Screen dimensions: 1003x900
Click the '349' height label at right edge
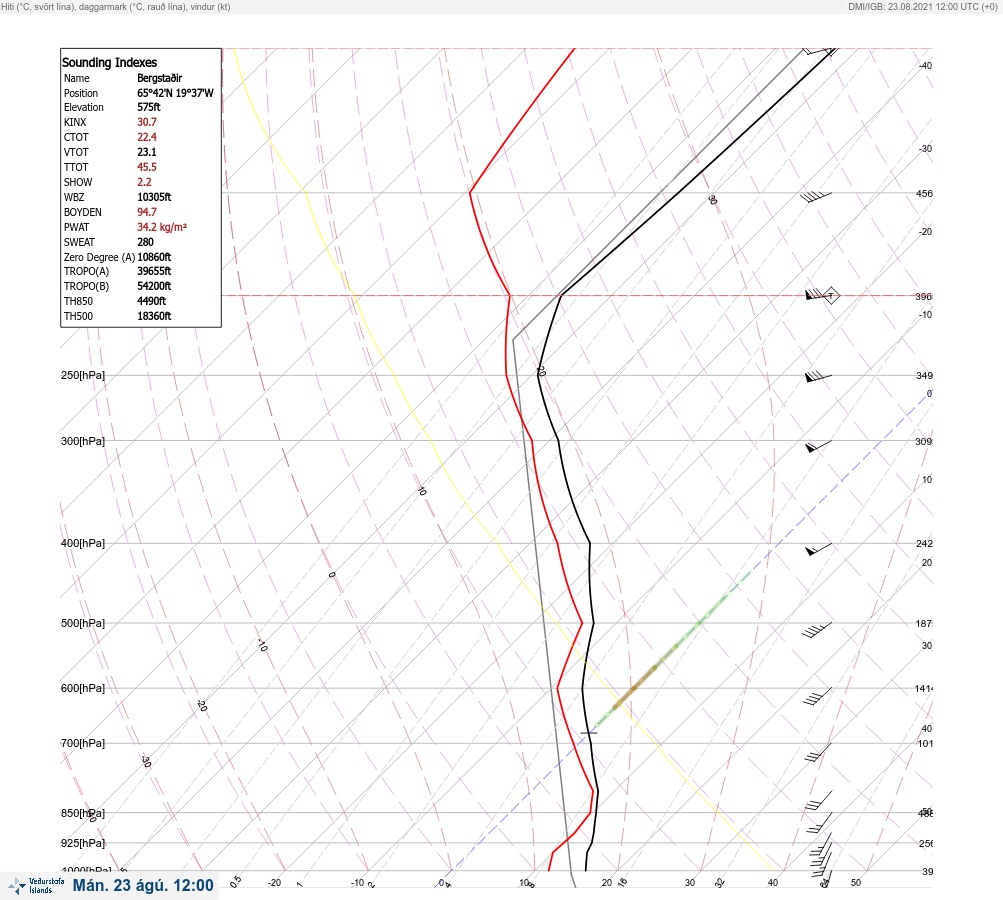(x=924, y=375)
